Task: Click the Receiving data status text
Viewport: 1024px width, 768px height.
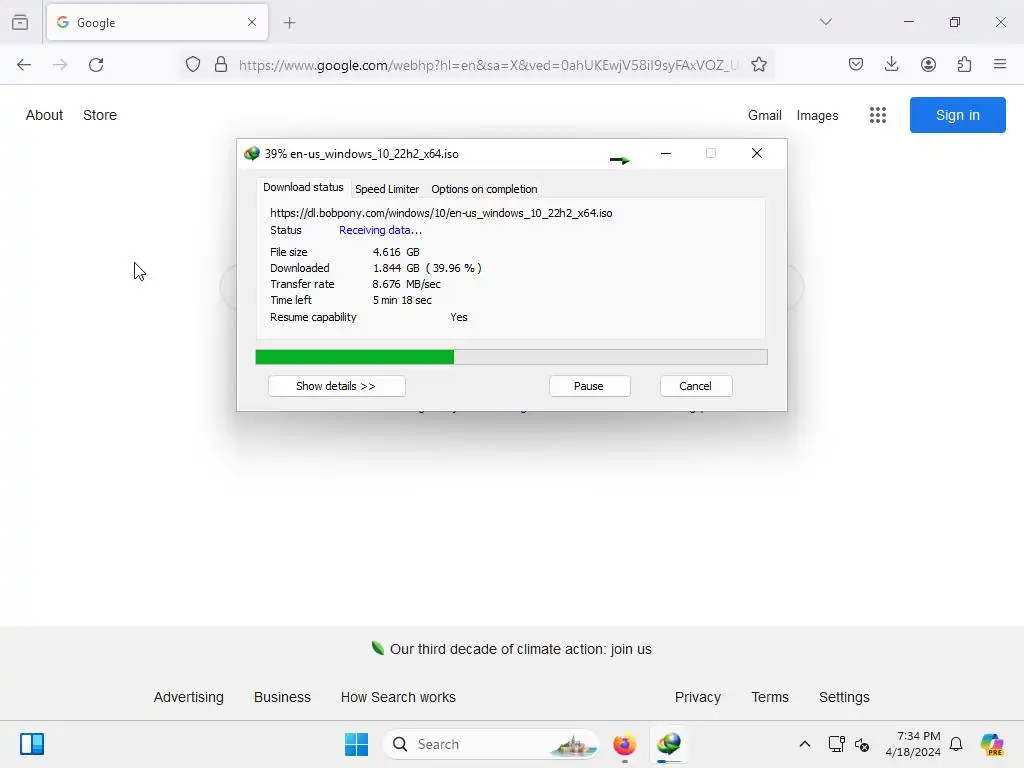Action: [x=380, y=230]
